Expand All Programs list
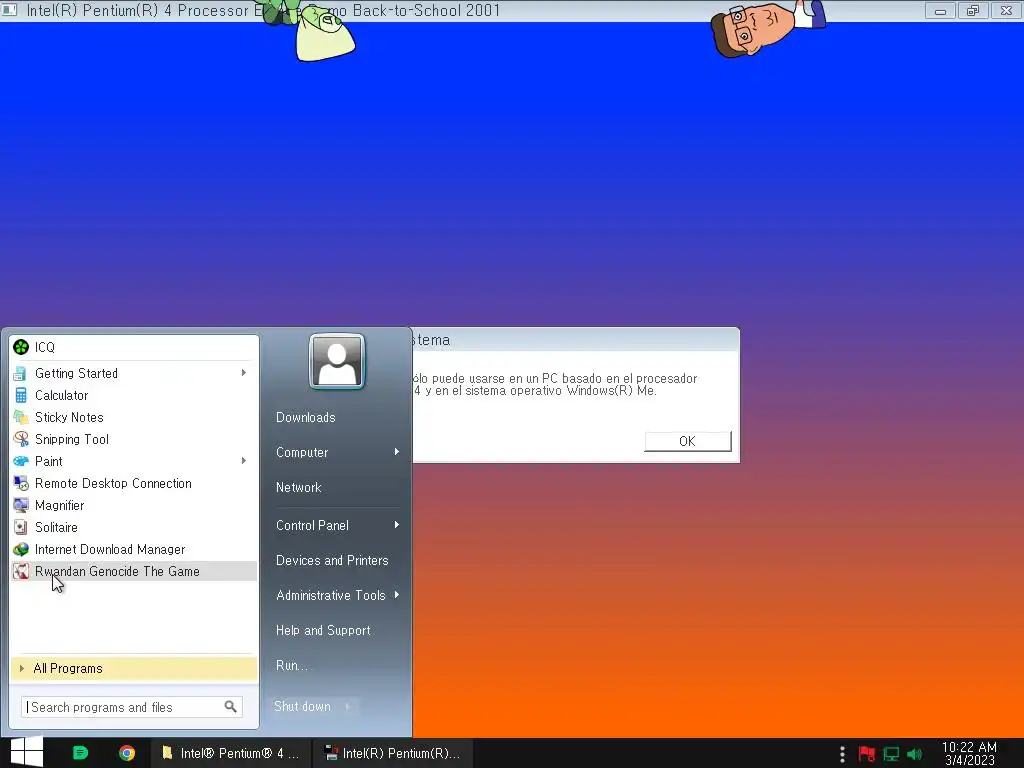The width and height of the screenshot is (1024, 768). [134, 668]
